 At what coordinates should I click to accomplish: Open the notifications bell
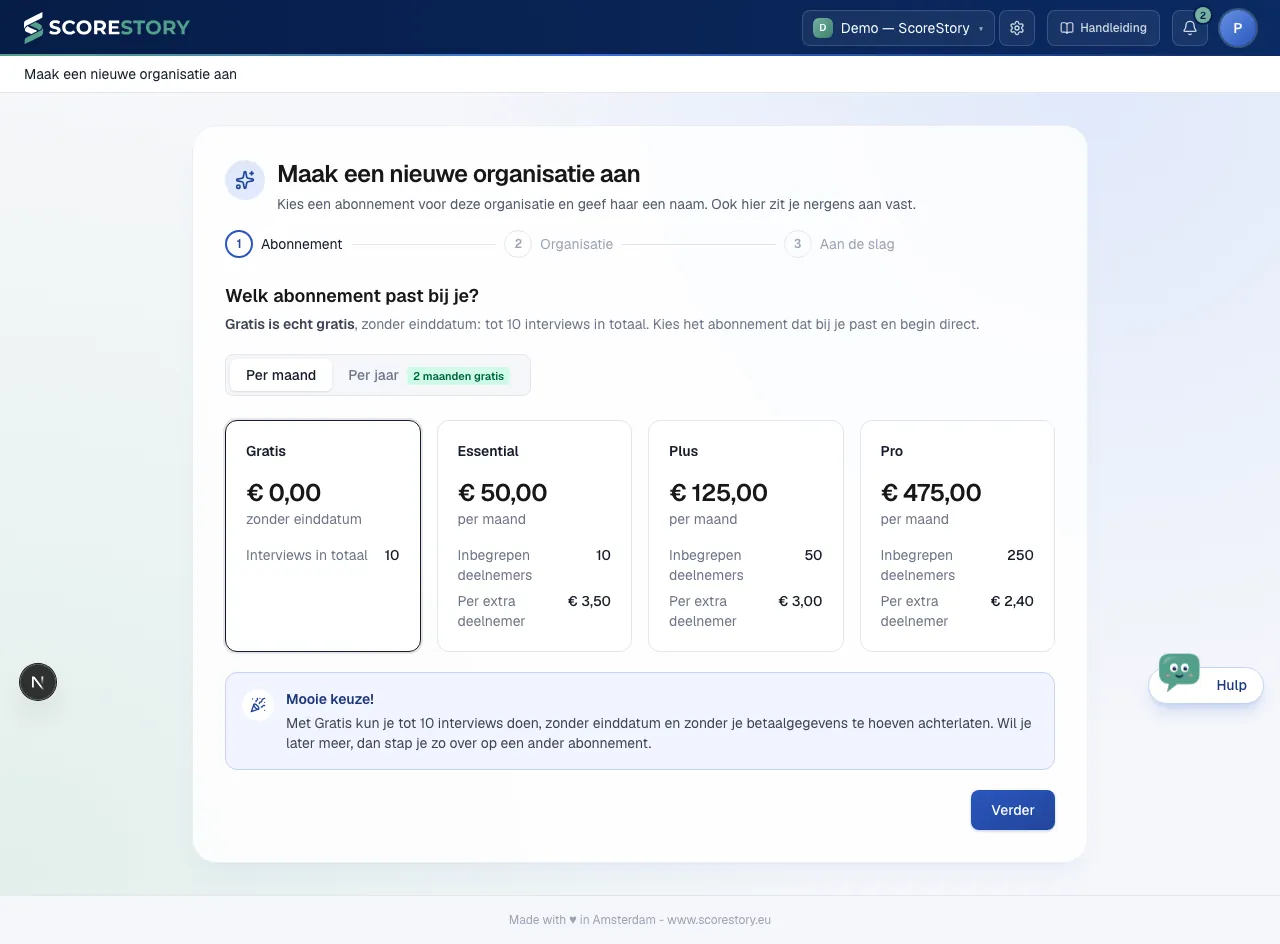(x=1190, y=28)
